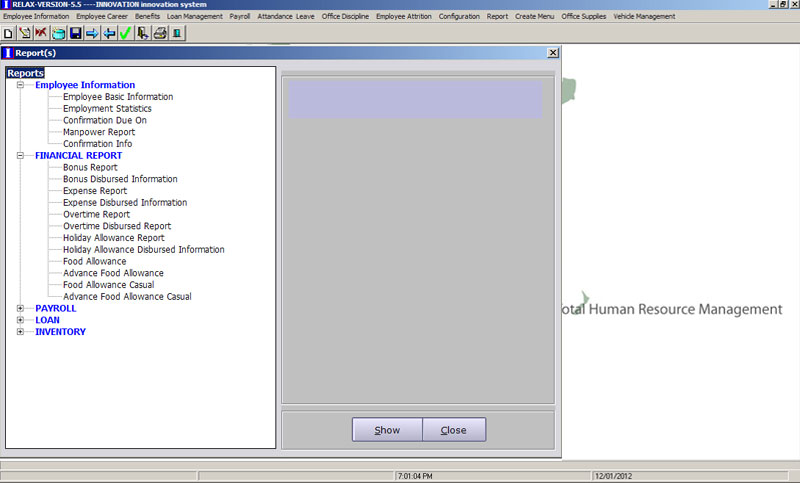Viewport: 800px width, 483px height.
Task: Click the last toolbar icon after the printer
Action: [177, 34]
